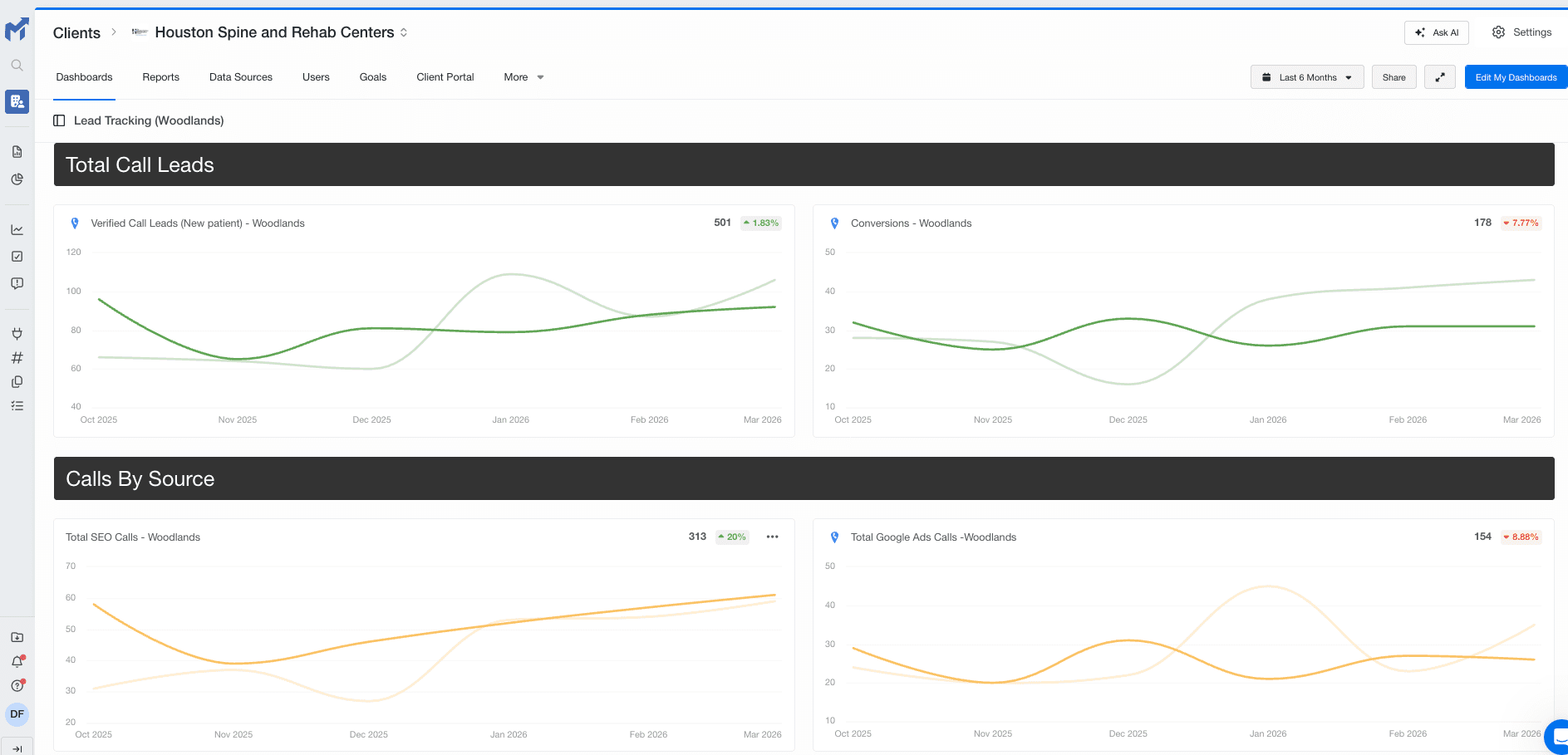Viewport: 1568px width, 755px height.
Task: Switch to the Reports tab
Action: tap(160, 77)
